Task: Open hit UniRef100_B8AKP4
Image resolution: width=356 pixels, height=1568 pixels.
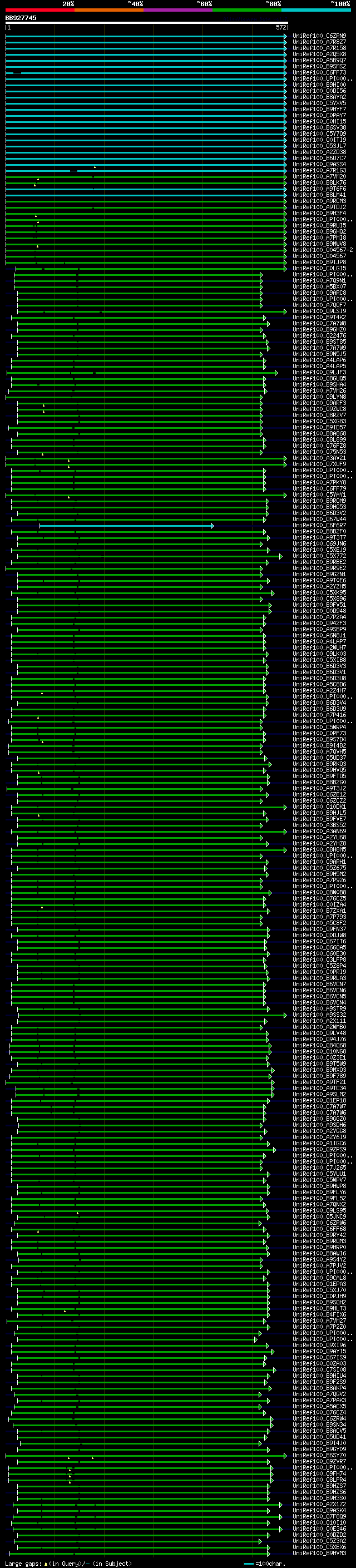Action: (319, 1388)
